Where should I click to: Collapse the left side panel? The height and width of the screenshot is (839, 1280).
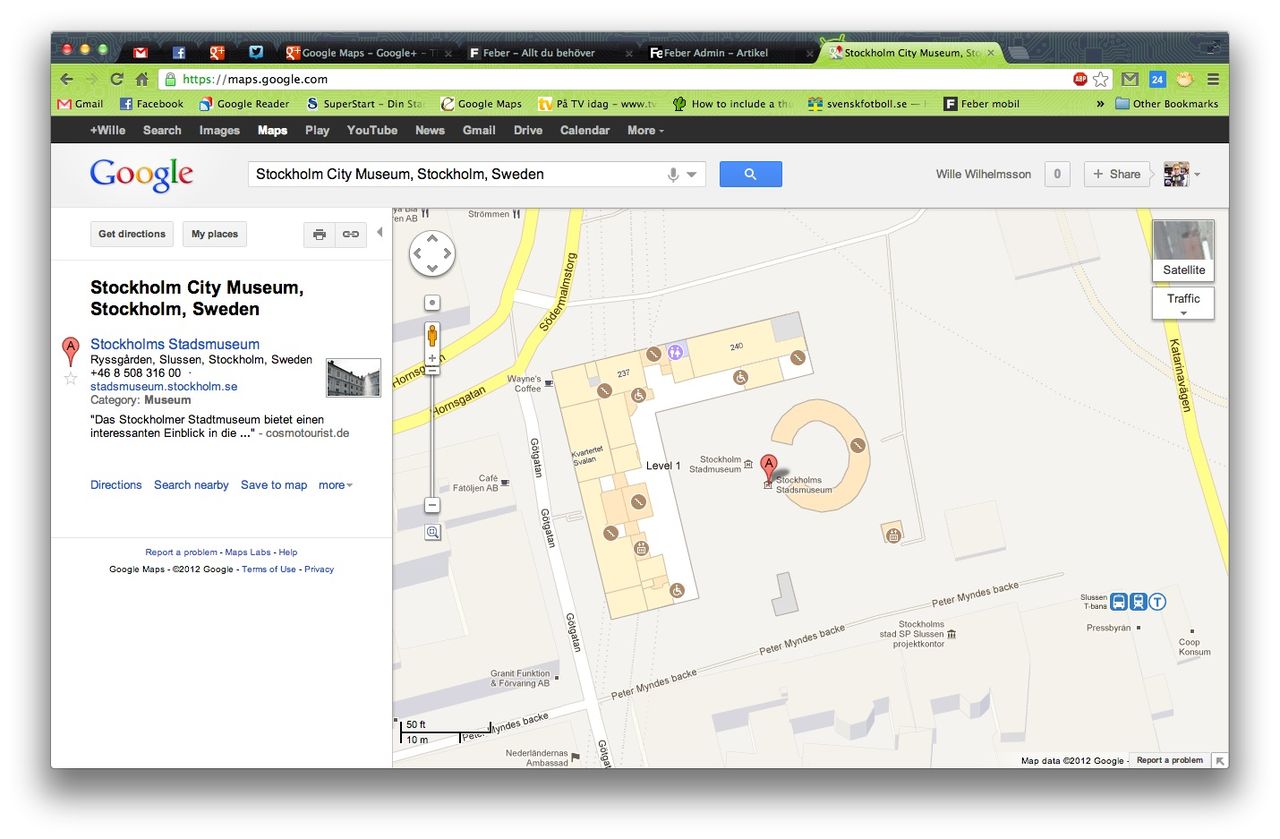[x=379, y=233]
